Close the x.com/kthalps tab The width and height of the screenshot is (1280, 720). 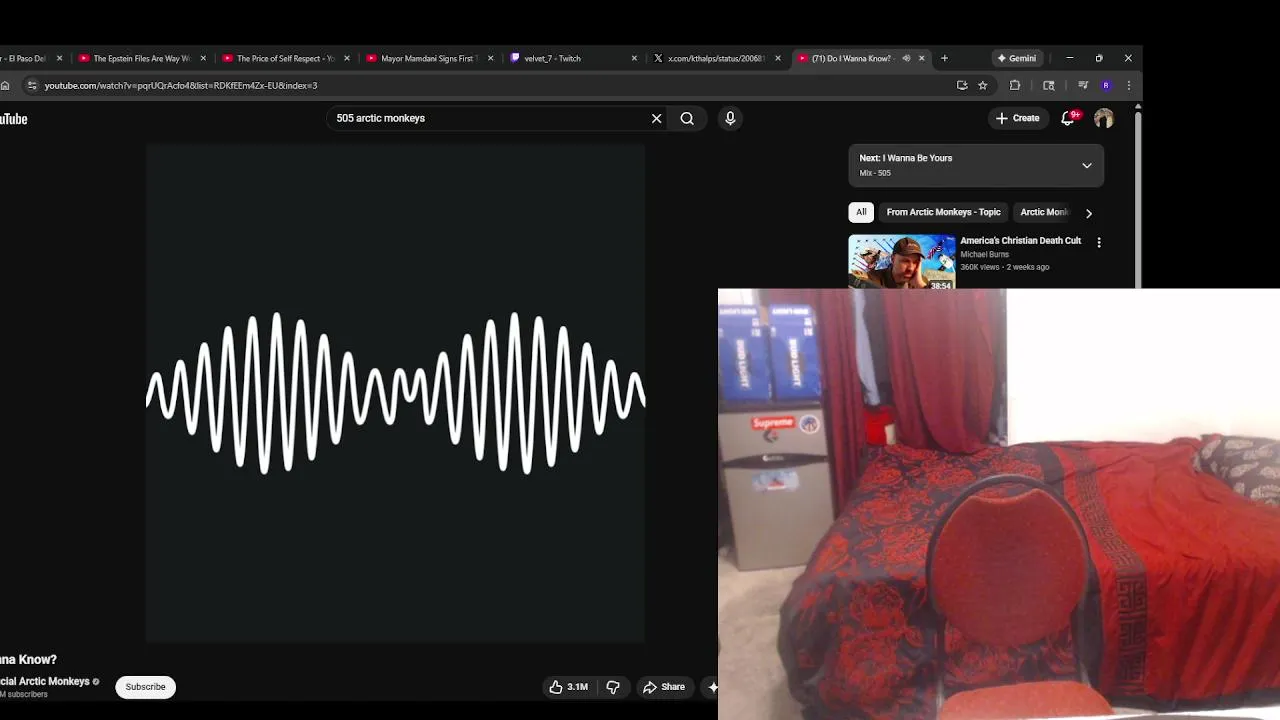[778, 58]
